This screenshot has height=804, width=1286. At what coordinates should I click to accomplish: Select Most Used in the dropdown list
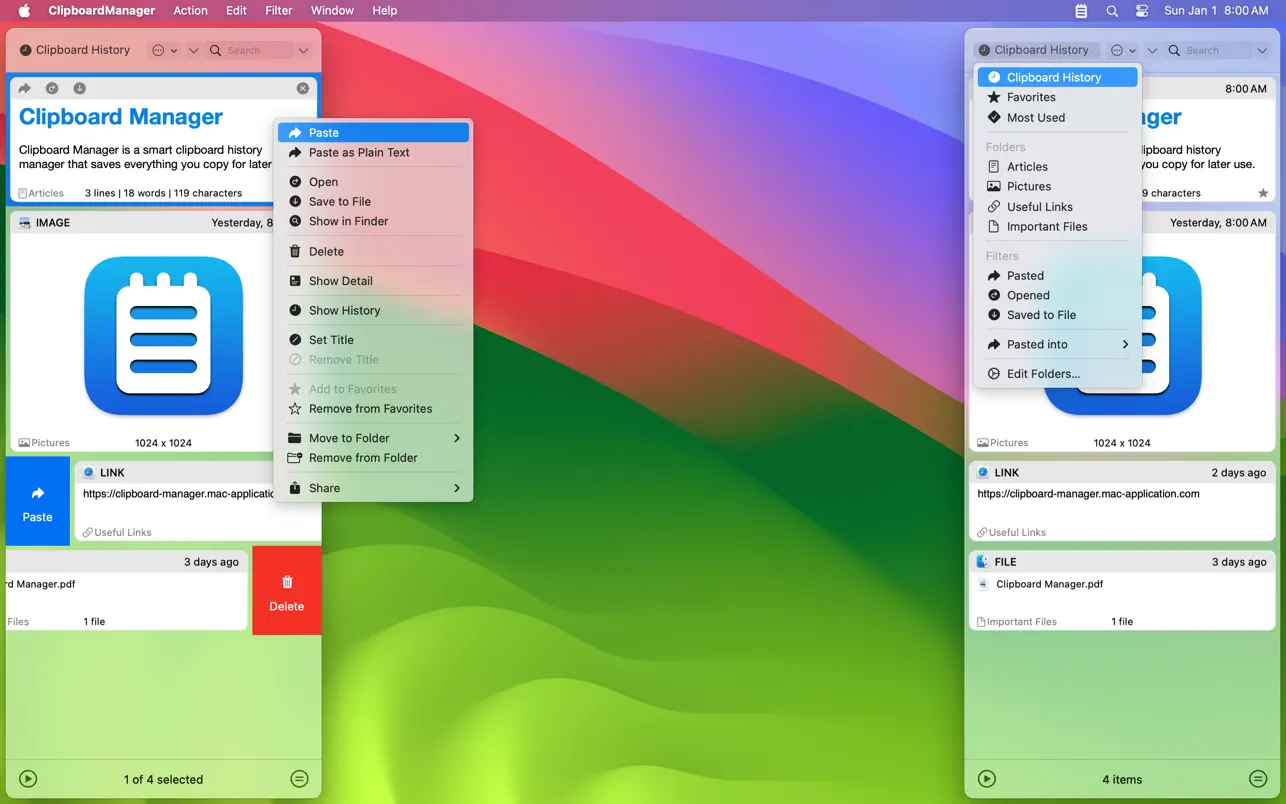(1057, 117)
